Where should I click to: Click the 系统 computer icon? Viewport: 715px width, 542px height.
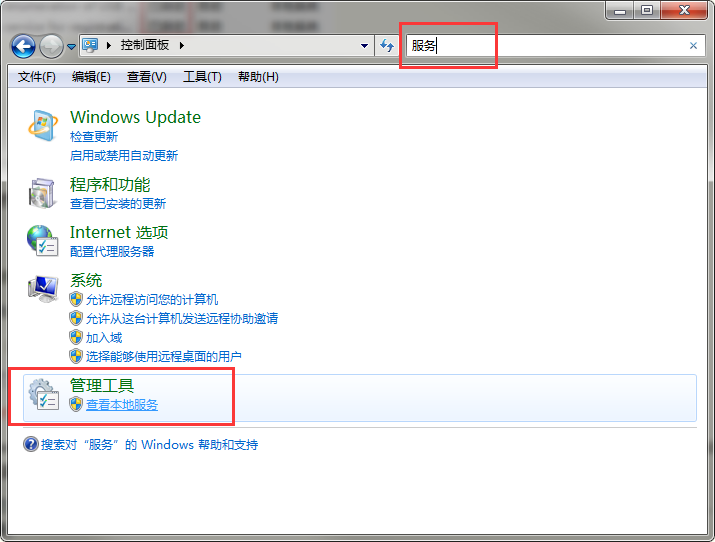pos(42,289)
